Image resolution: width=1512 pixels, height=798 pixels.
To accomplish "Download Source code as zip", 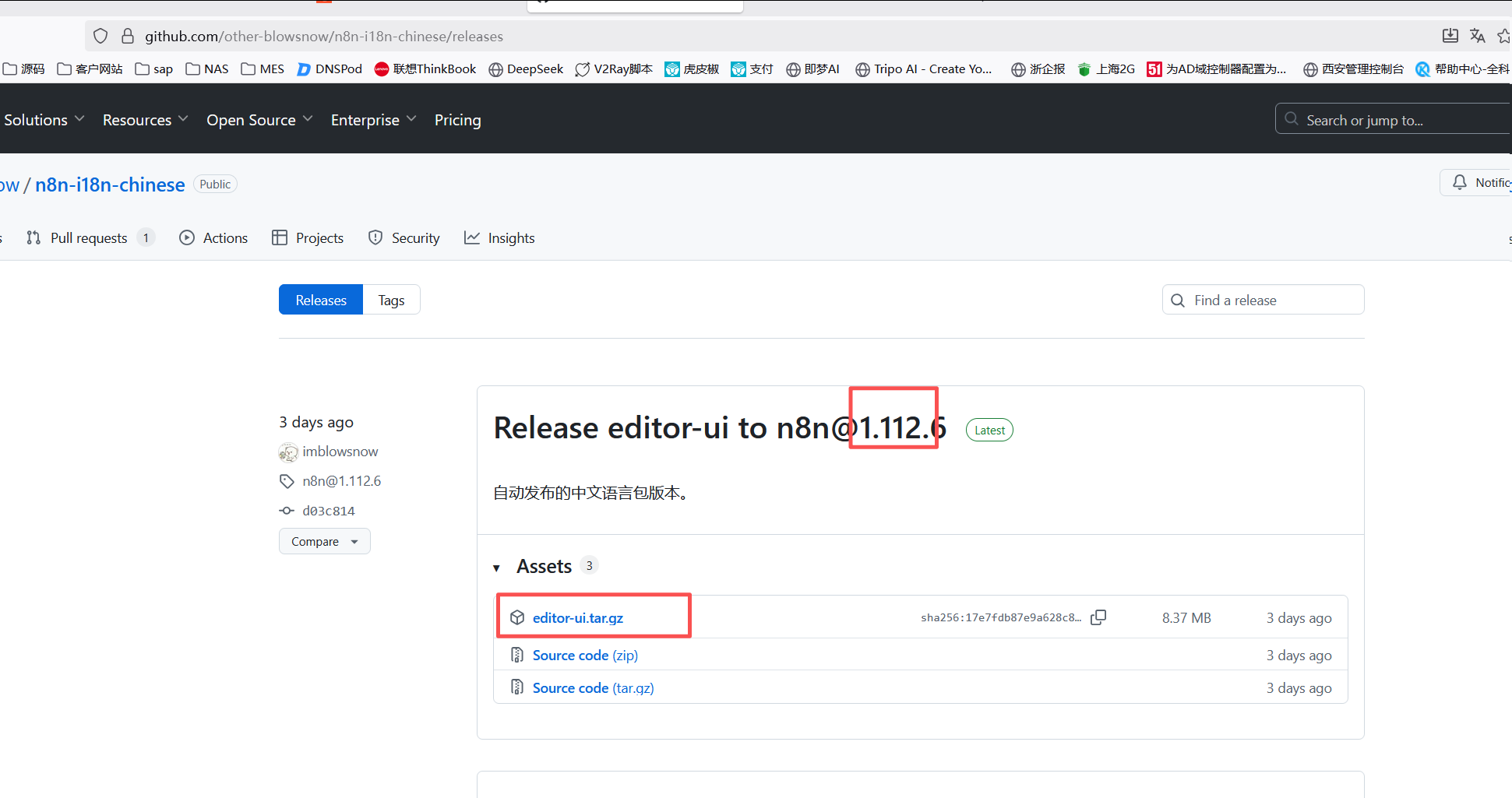I will (584, 655).
